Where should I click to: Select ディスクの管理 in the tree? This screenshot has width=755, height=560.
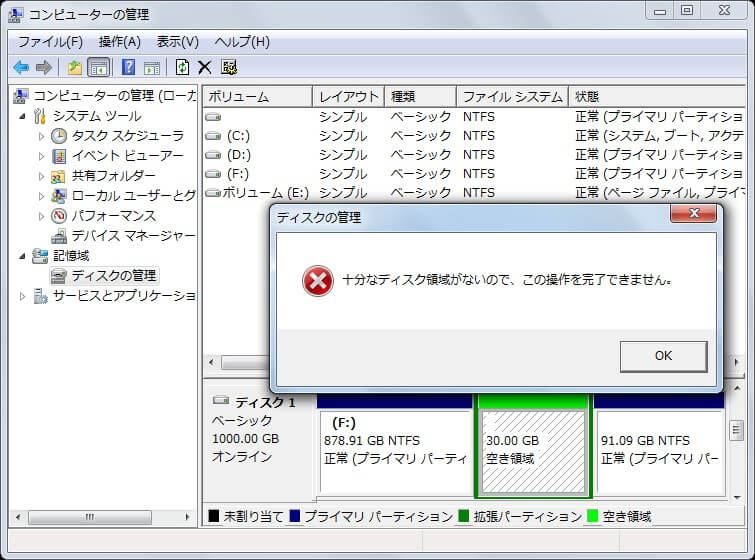[114, 276]
